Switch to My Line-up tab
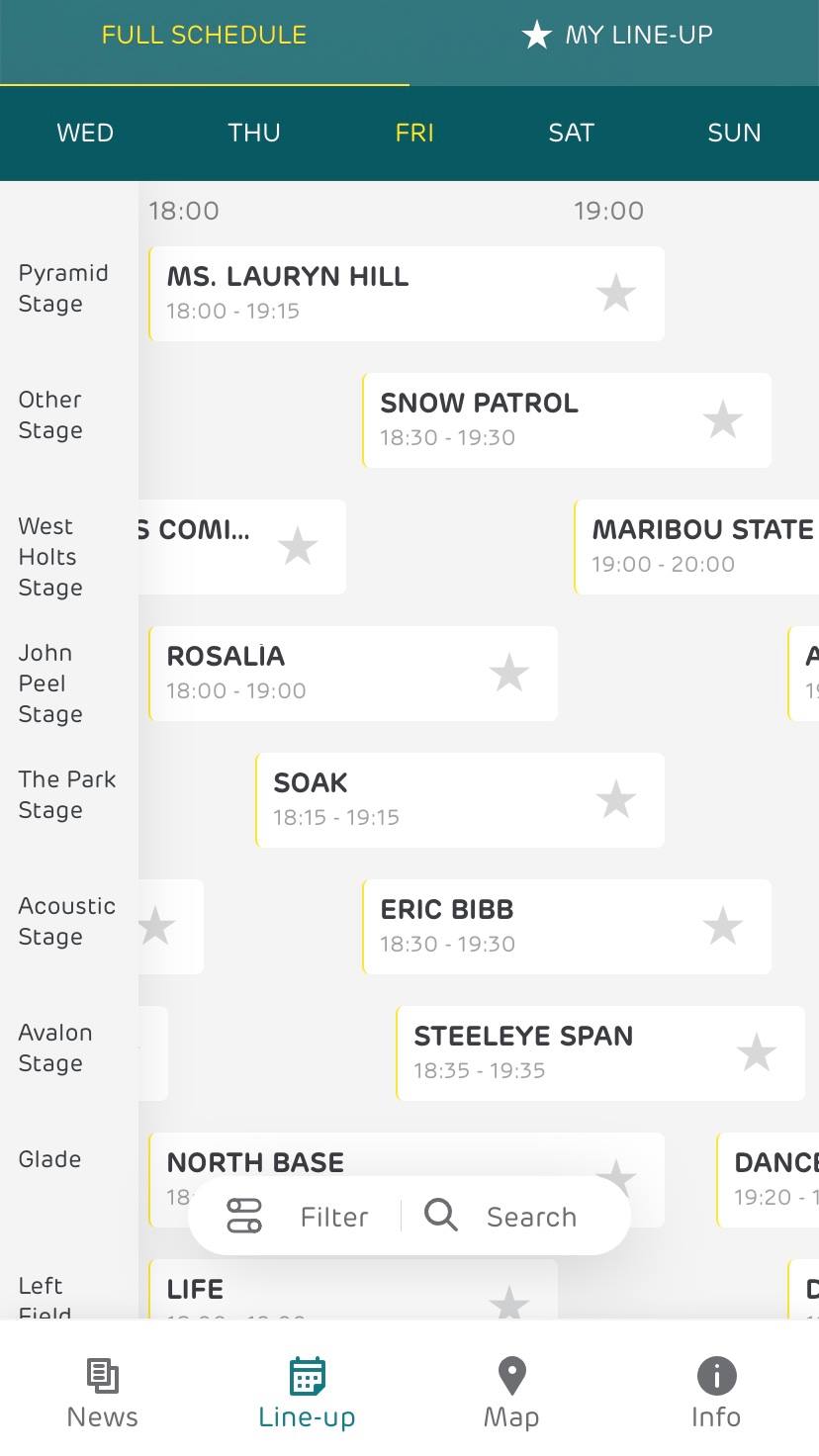The image size is (819, 1456). pos(617,36)
